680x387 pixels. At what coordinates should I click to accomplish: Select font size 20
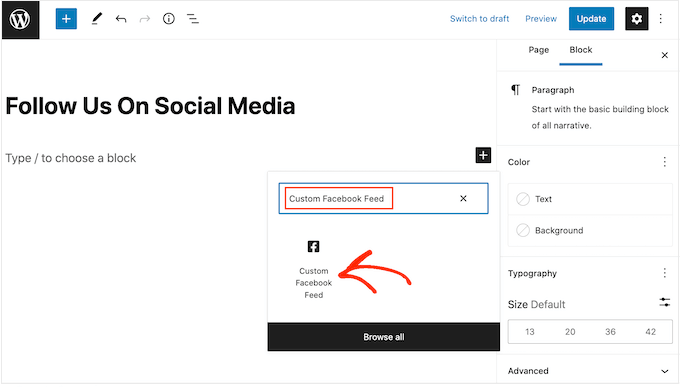click(x=570, y=332)
